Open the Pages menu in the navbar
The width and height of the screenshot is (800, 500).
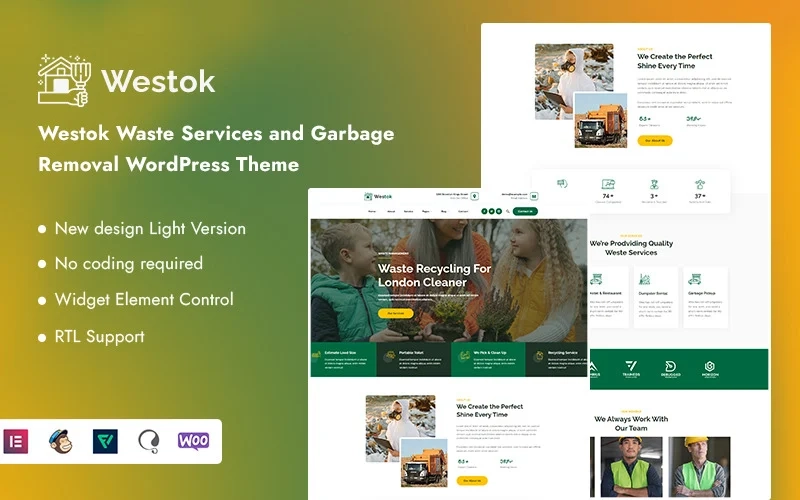click(426, 212)
